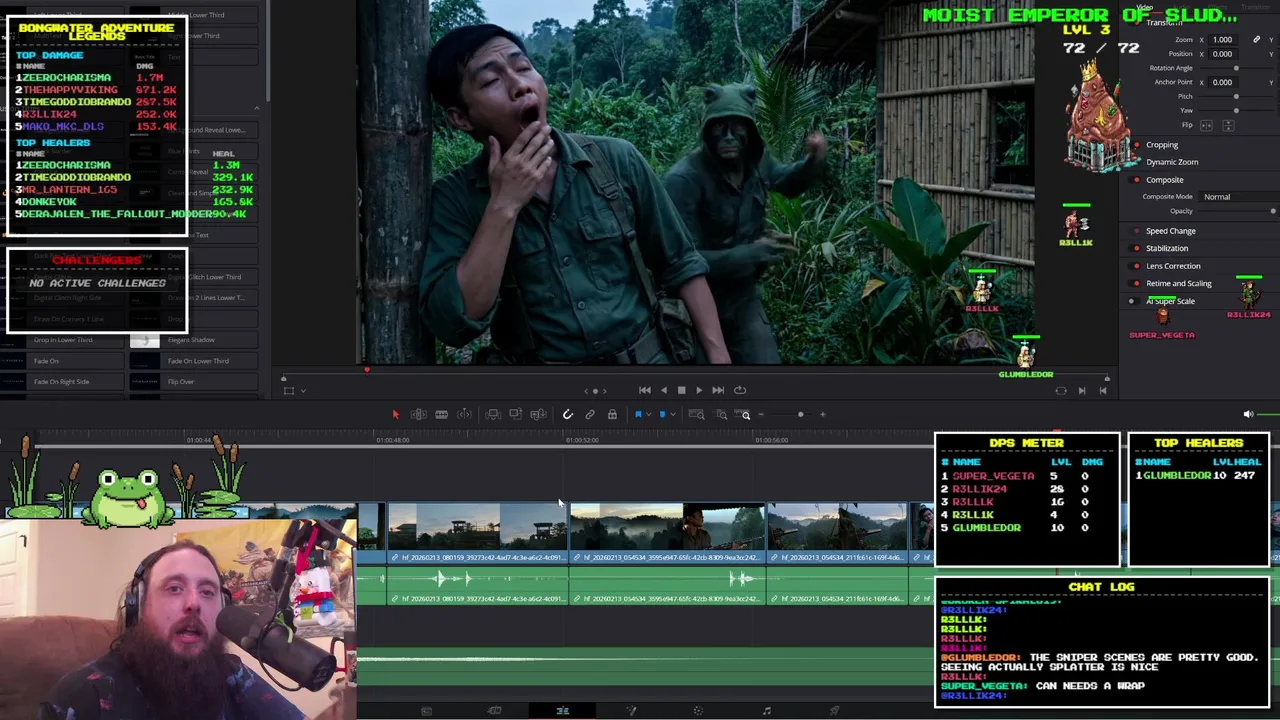The width and height of the screenshot is (1280, 720).
Task: Click the speaker volume icon
Action: (1248, 414)
